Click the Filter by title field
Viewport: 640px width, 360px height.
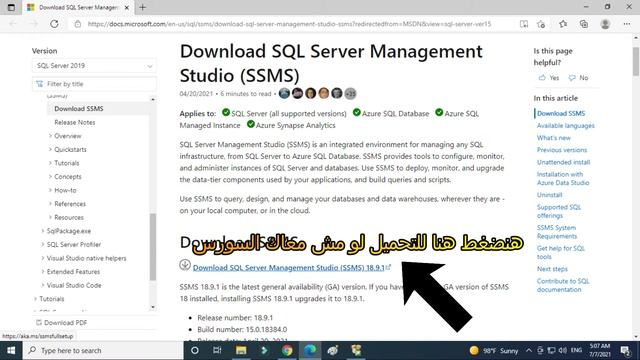coord(94,84)
